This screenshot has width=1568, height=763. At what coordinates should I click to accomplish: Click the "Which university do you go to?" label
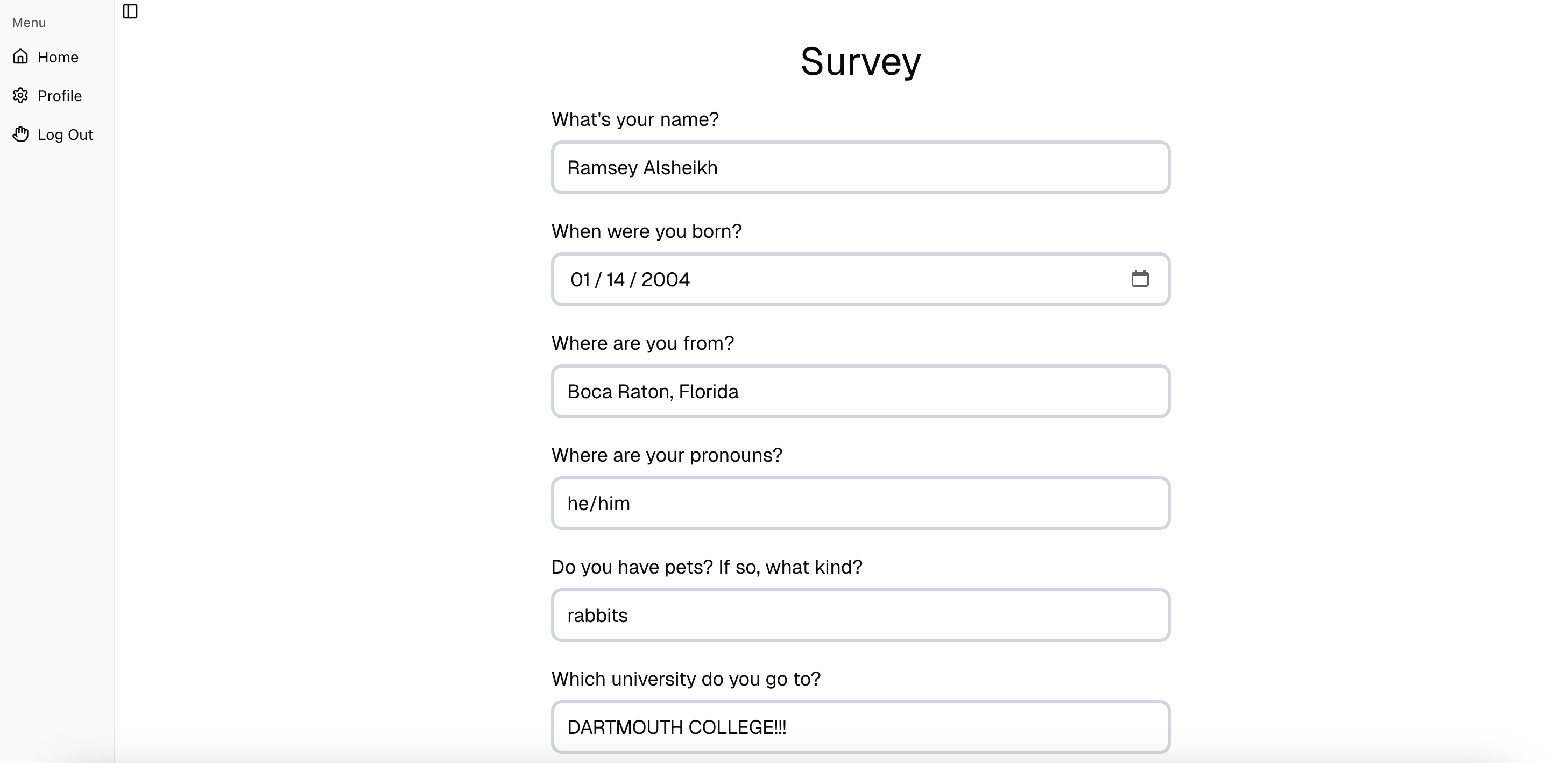coord(686,679)
